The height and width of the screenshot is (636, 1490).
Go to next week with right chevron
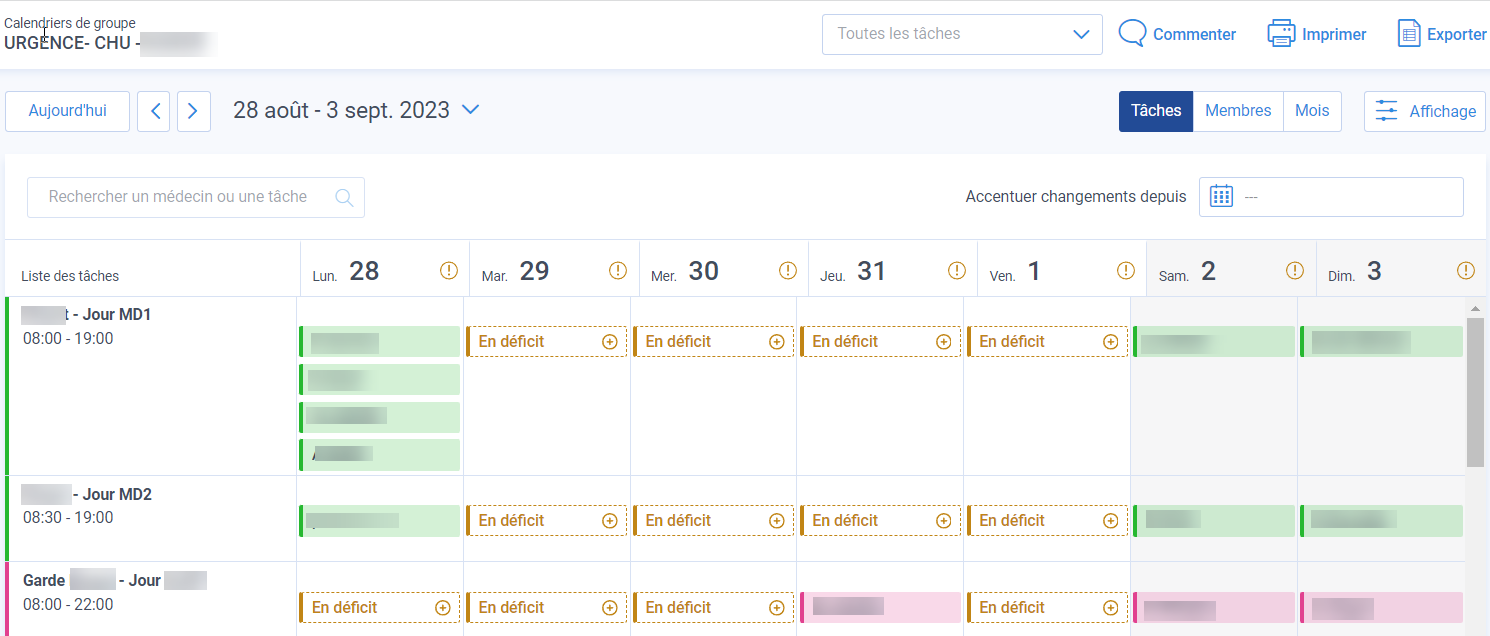click(x=194, y=111)
